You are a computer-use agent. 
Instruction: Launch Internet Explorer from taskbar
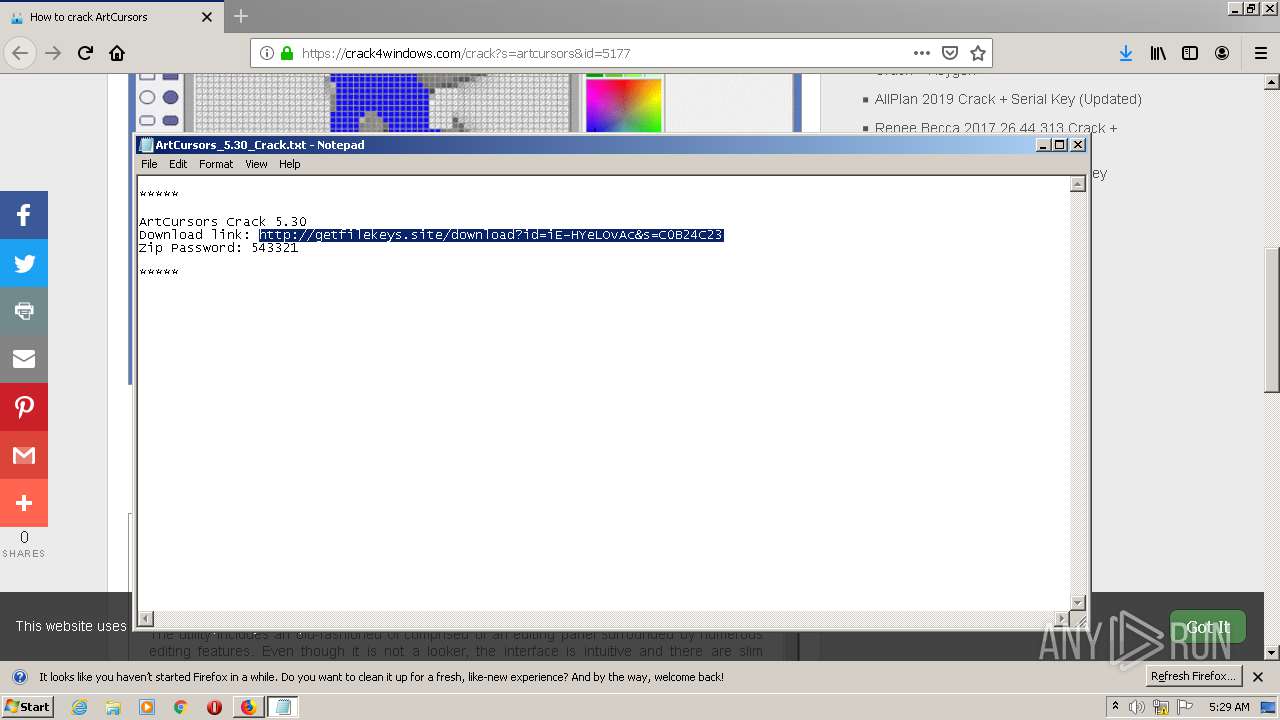[x=79, y=707]
